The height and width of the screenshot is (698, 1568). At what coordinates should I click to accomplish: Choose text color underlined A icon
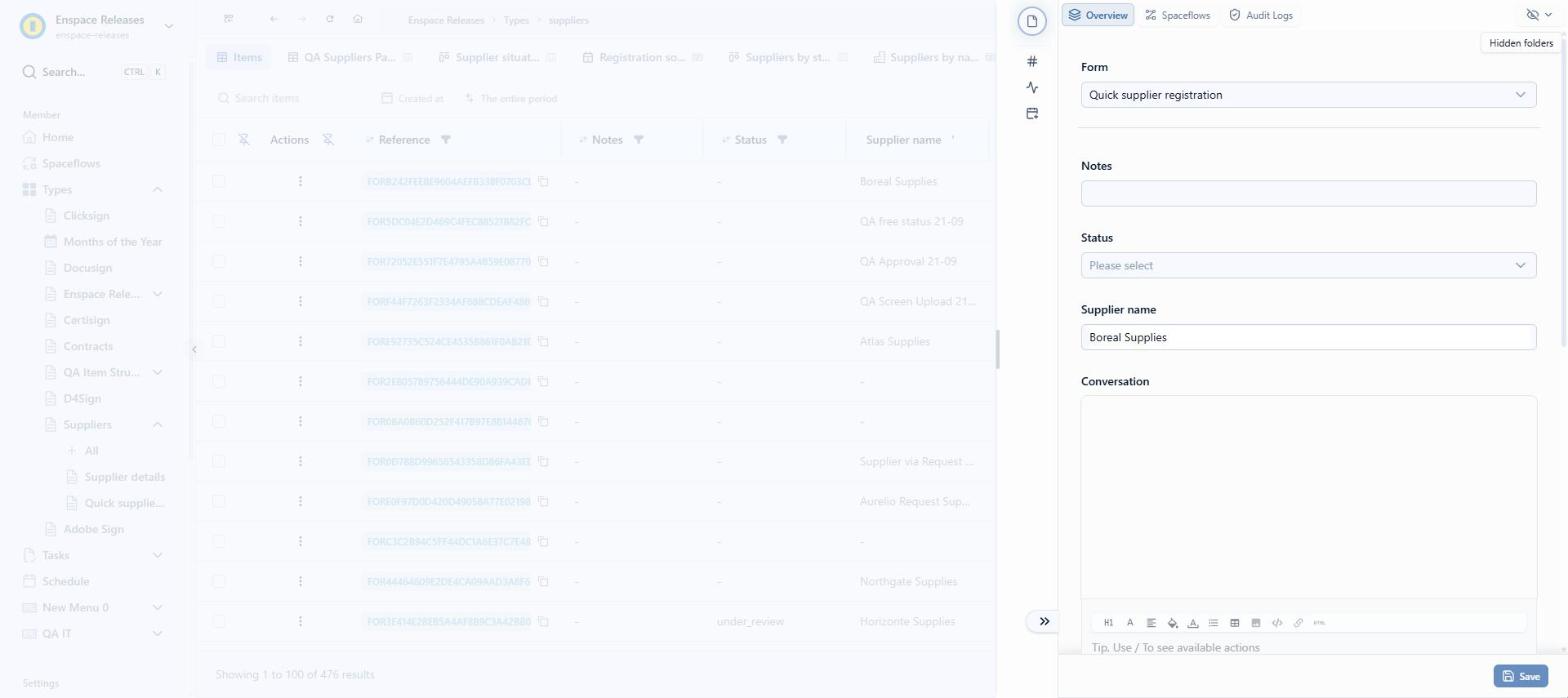point(1193,623)
